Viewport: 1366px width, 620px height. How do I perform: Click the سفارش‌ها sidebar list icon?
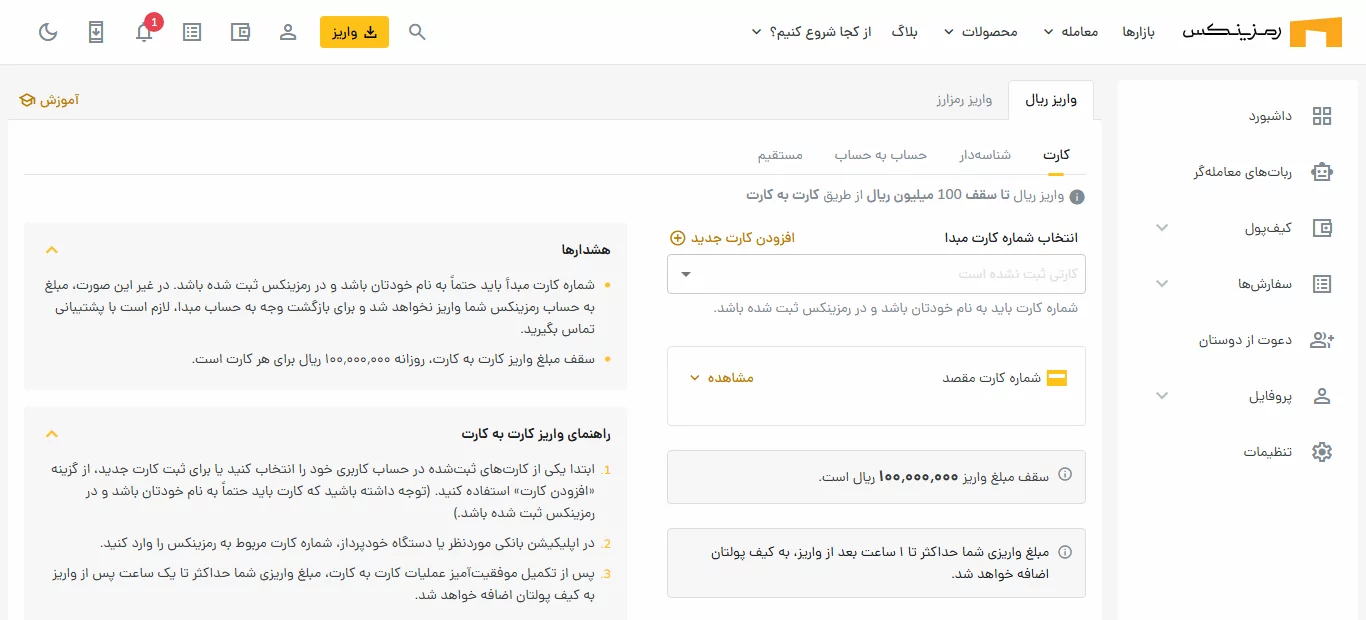click(x=1322, y=284)
